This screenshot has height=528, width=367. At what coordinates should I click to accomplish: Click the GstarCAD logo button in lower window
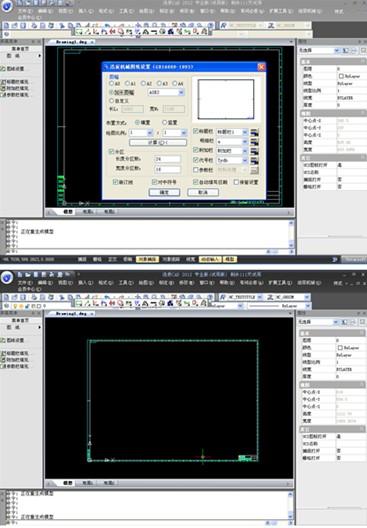pos(7,278)
